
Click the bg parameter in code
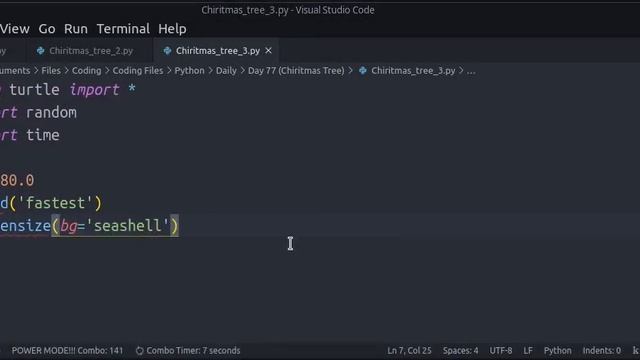pos(69,226)
